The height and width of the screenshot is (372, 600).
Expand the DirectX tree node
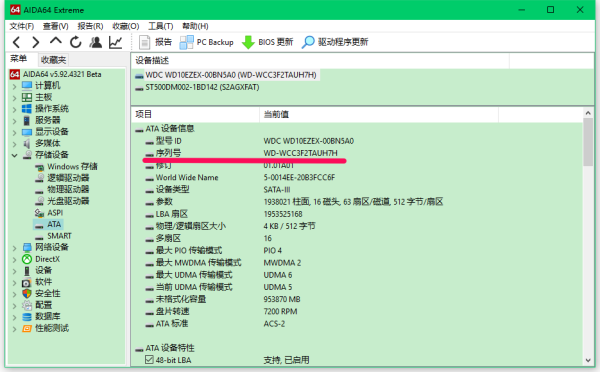pos(15,259)
